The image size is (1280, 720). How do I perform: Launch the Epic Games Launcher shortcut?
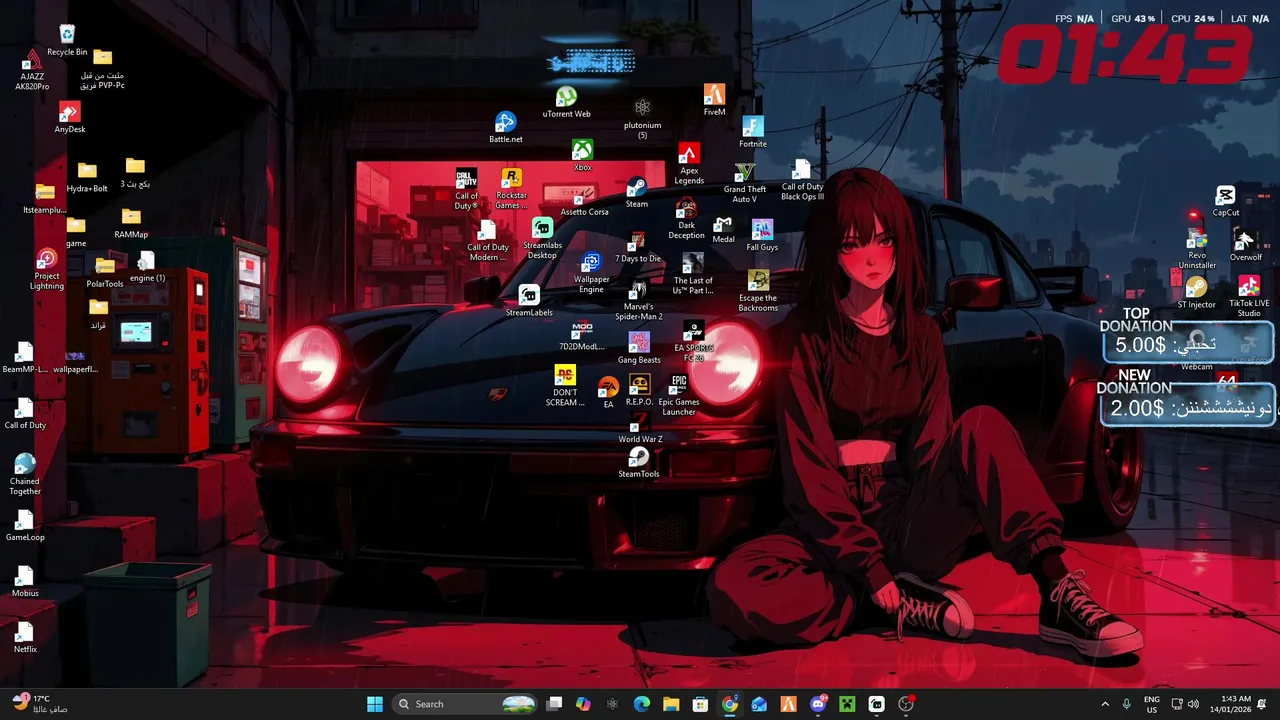(679, 396)
